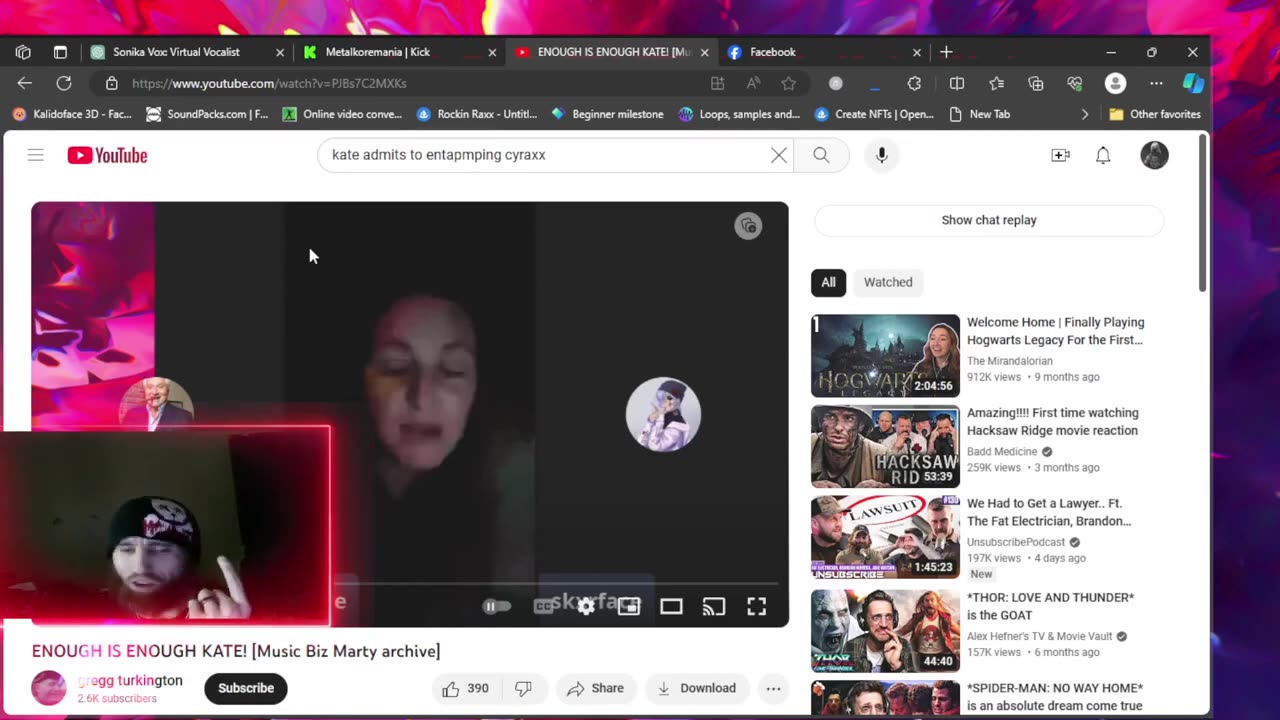
Task: Toggle closed captions in player
Action: tap(543, 606)
